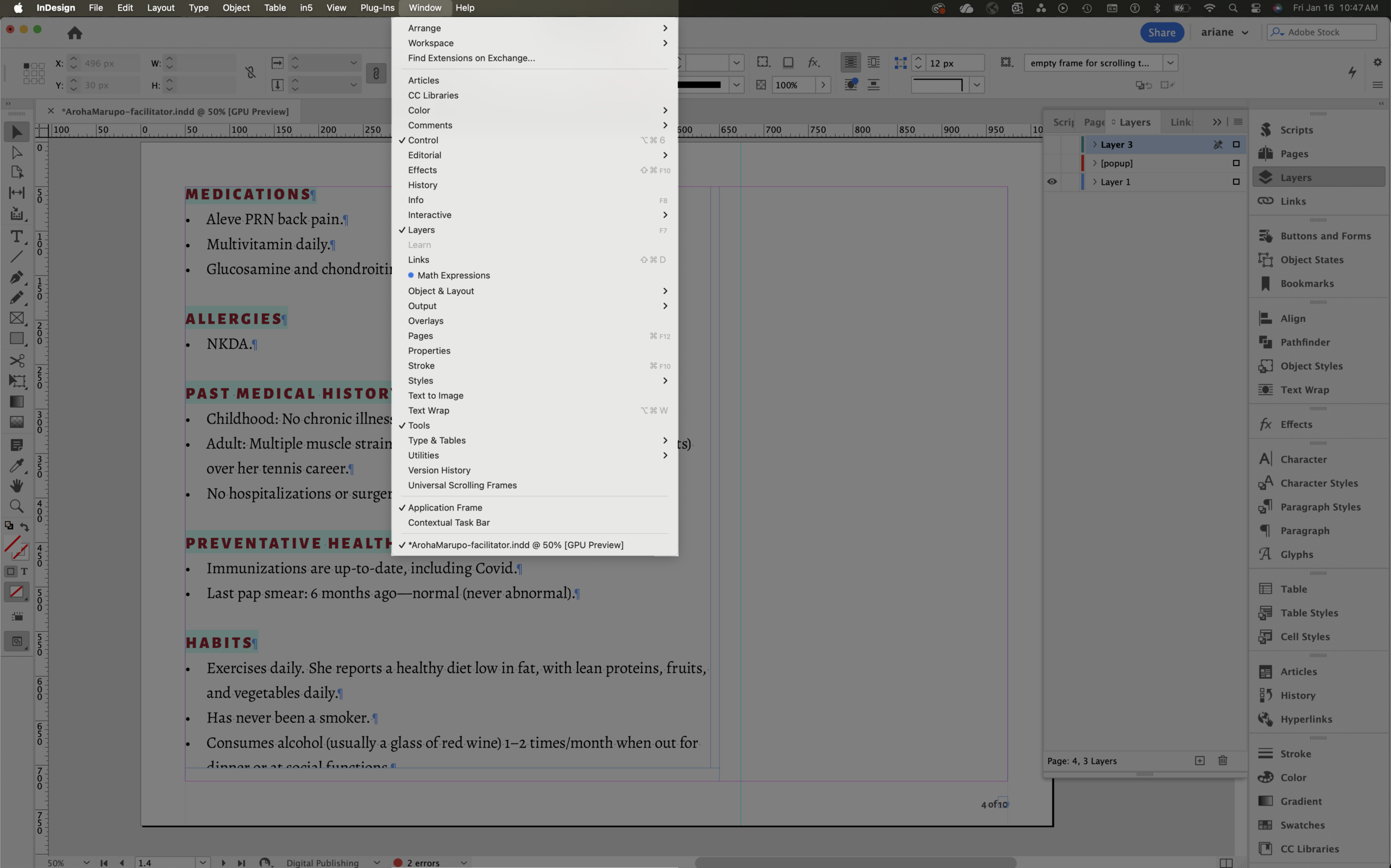The height and width of the screenshot is (868, 1391).
Task: Open the Home screen icon
Action: tap(74, 33)
